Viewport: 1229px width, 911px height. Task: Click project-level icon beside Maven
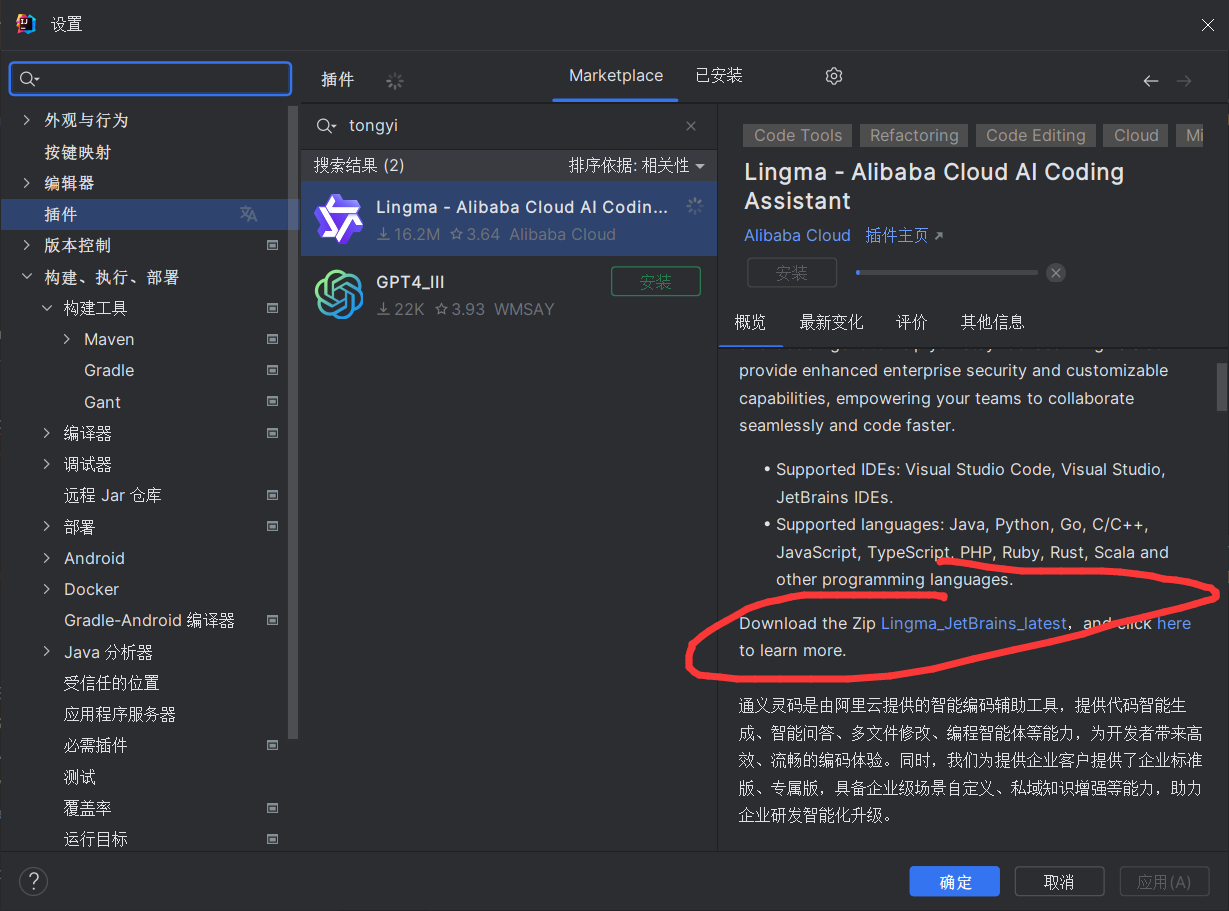pos(272,339)
